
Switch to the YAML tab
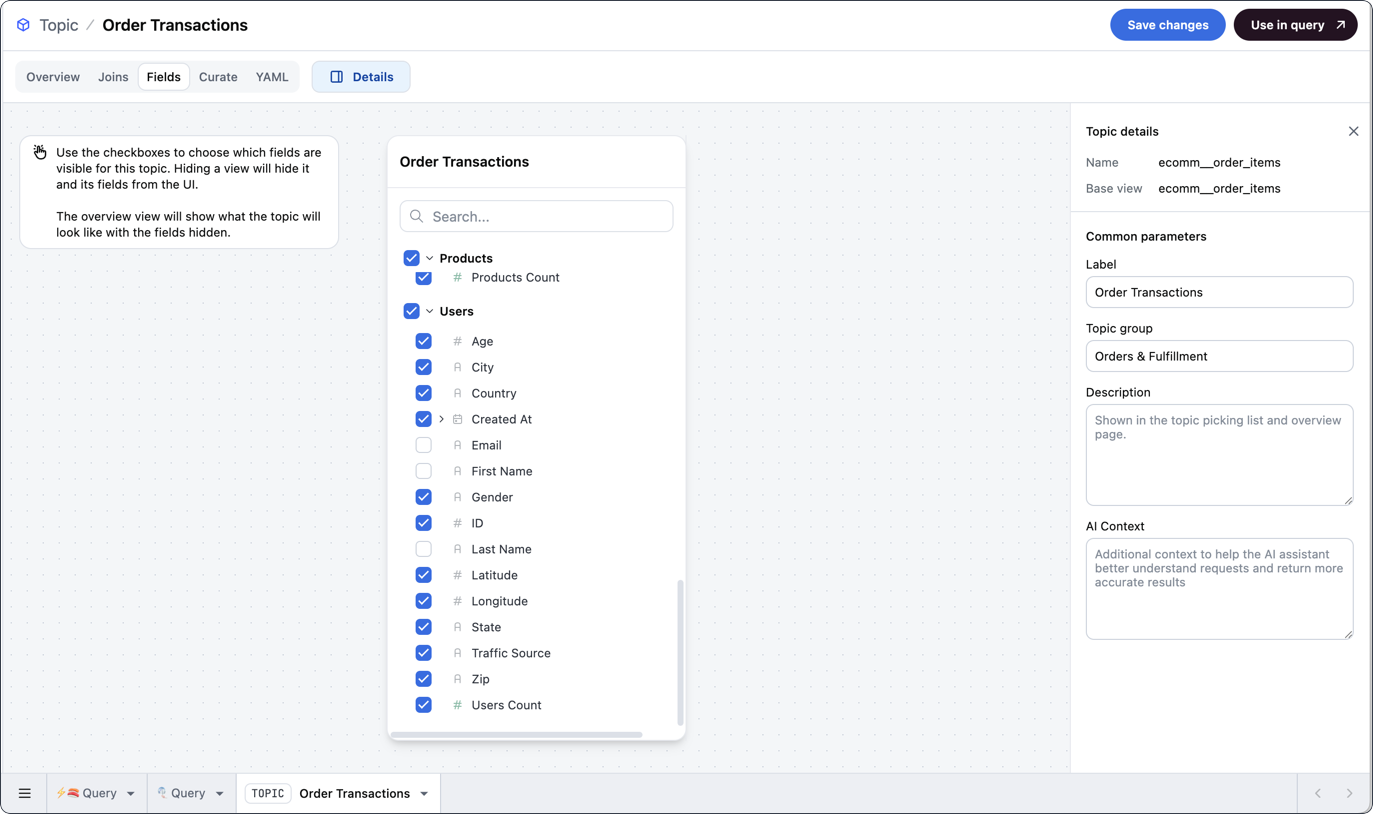[x=271, y=77]
